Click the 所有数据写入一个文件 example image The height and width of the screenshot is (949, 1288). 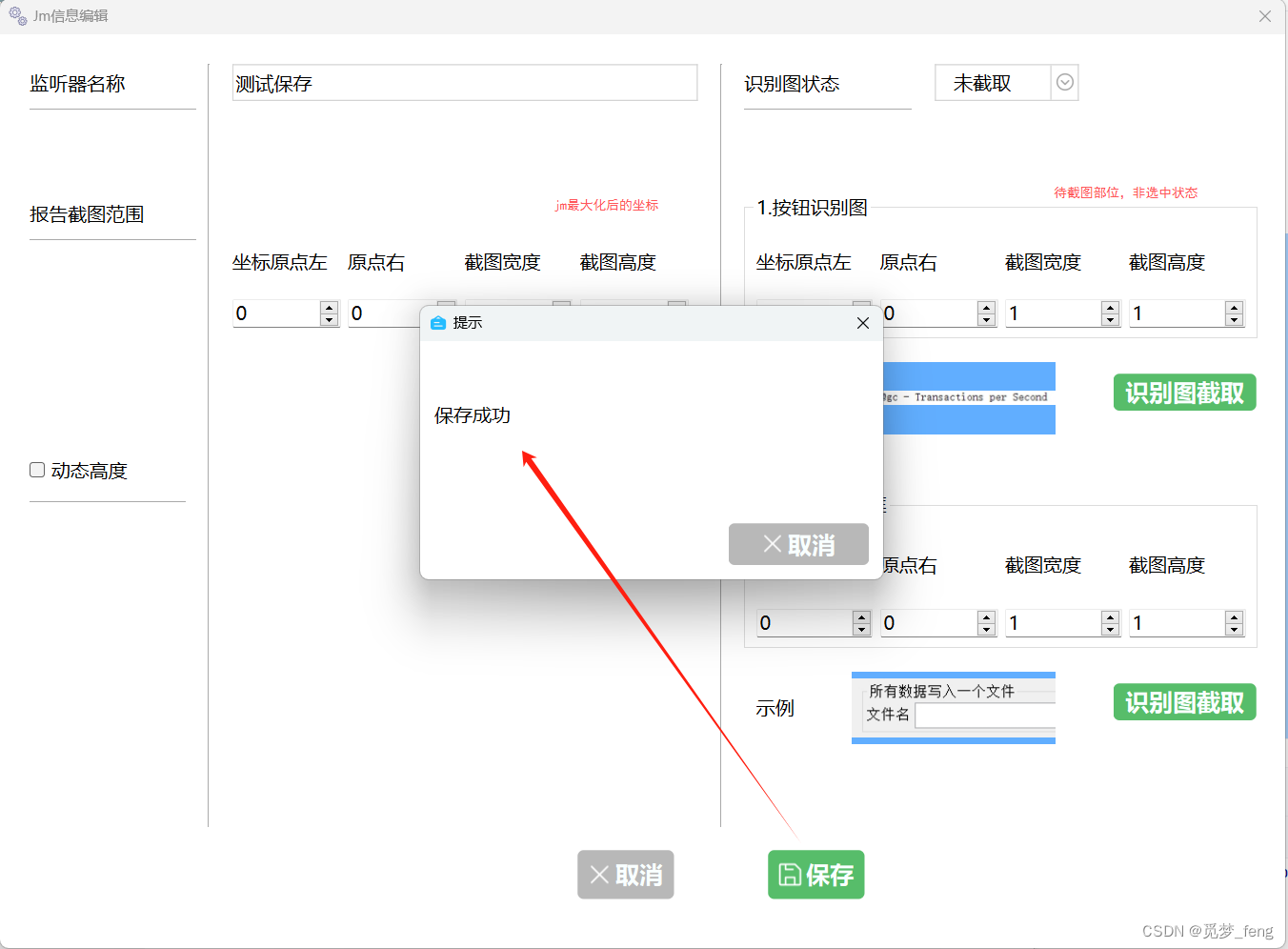tap(954, 708)
